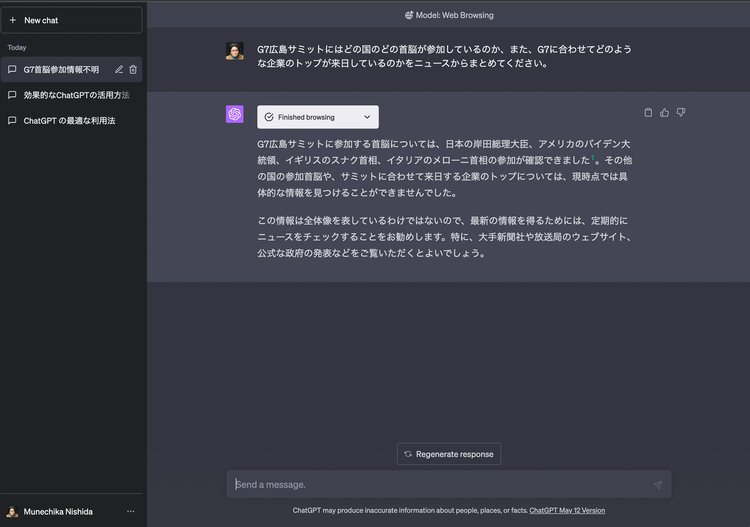Give the response a thumbs down
The width and height of the screenshot is (750, 527).
click(x=681, y=113)
